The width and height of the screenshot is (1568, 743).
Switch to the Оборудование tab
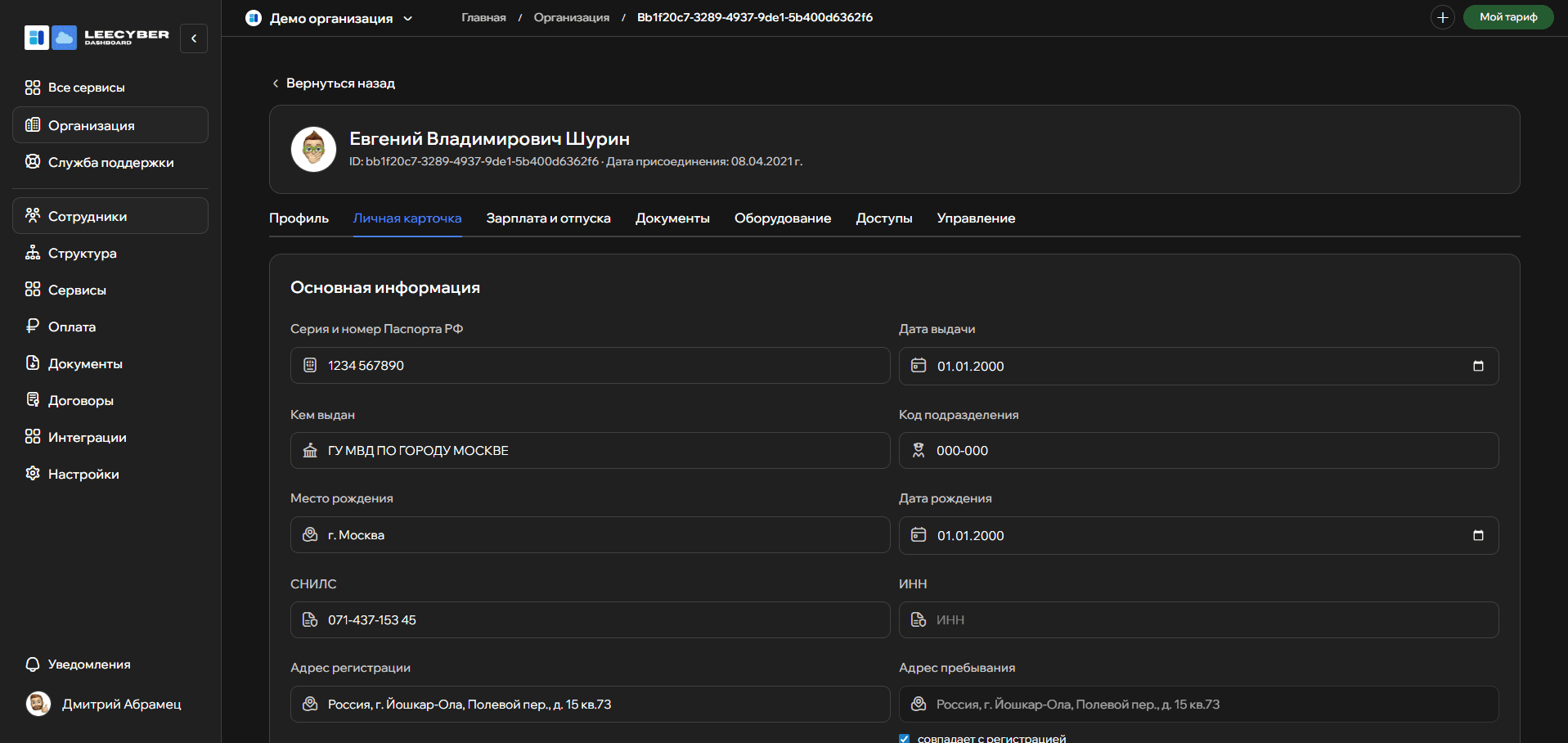(782, 218)
